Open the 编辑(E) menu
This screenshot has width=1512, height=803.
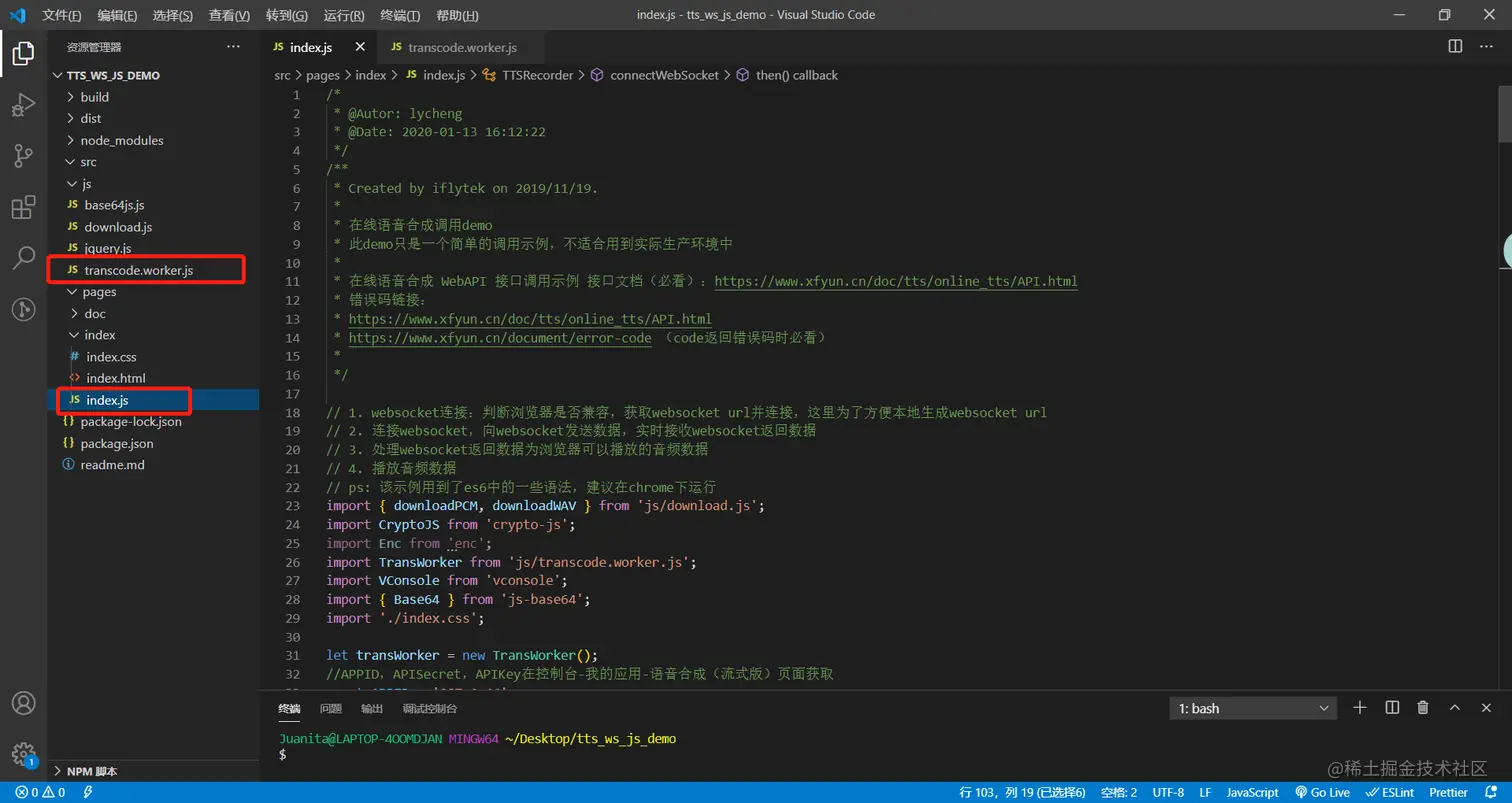117,15
